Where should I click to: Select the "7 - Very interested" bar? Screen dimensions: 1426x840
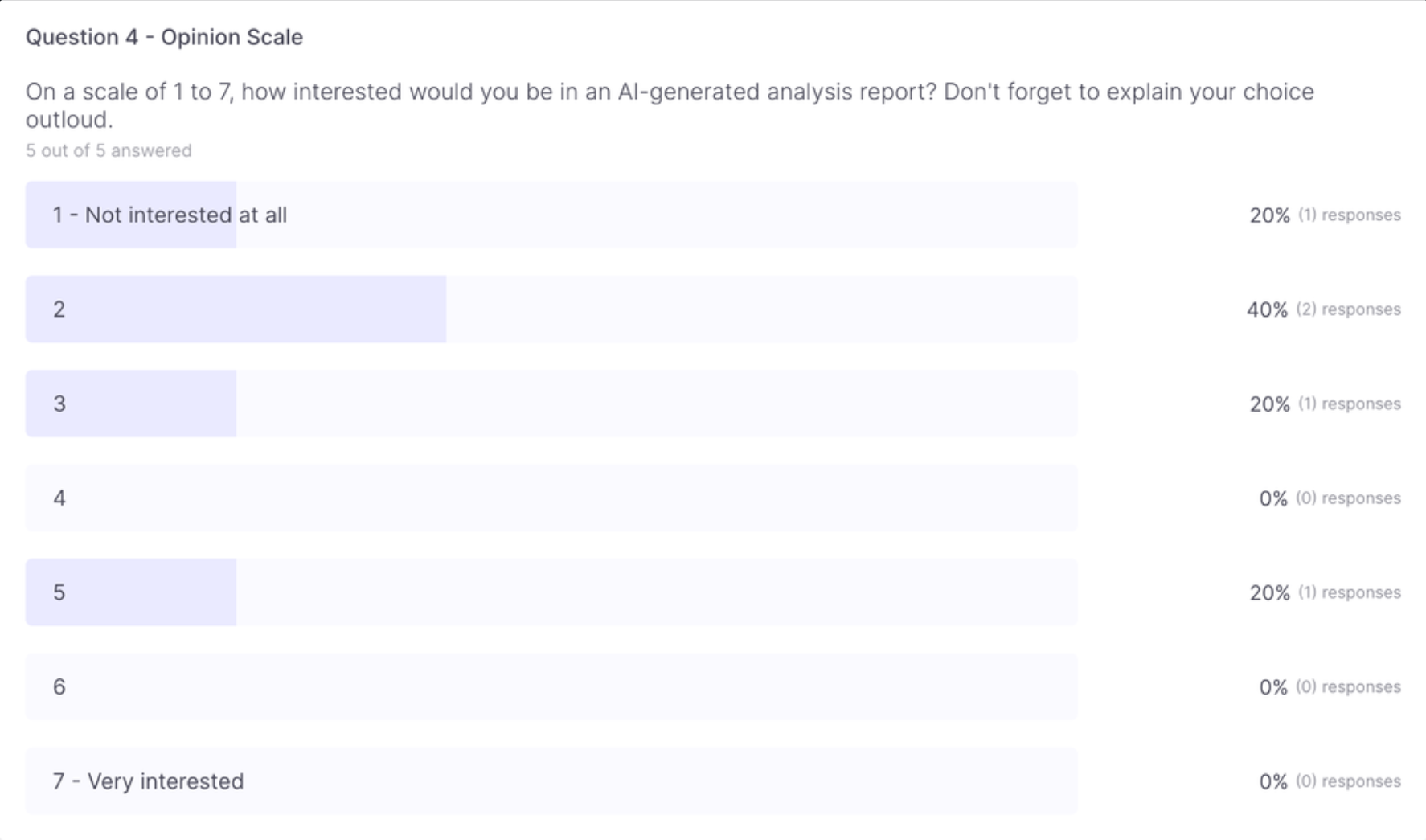tap(551, 781)
